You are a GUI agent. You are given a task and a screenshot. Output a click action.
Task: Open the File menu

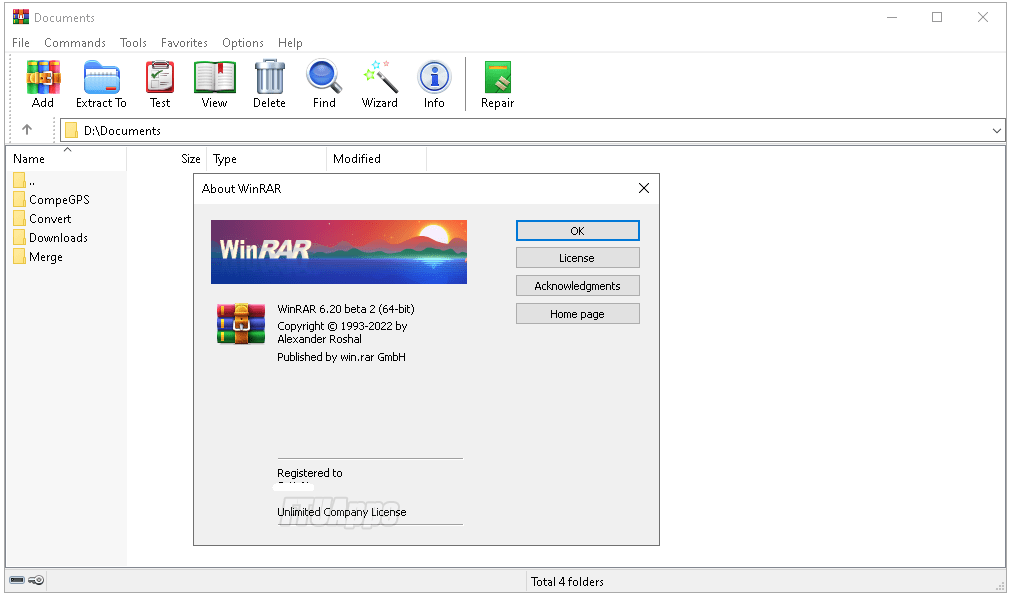[x=21, y=43]
